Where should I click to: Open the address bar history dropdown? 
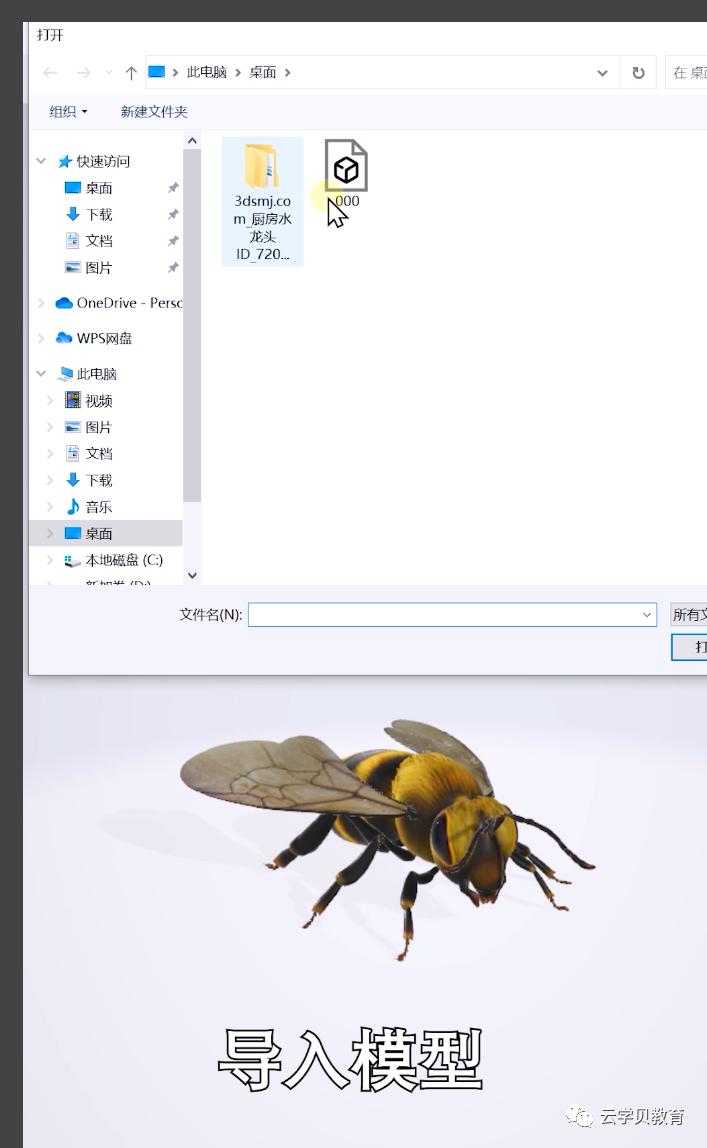(x=602, y=73)
